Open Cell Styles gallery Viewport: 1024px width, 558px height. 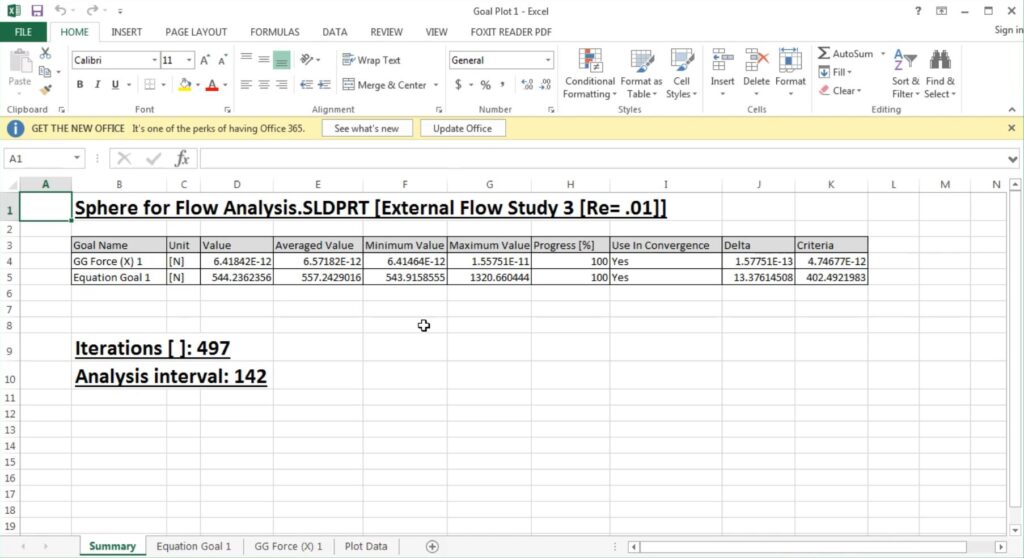coord(681,74)
